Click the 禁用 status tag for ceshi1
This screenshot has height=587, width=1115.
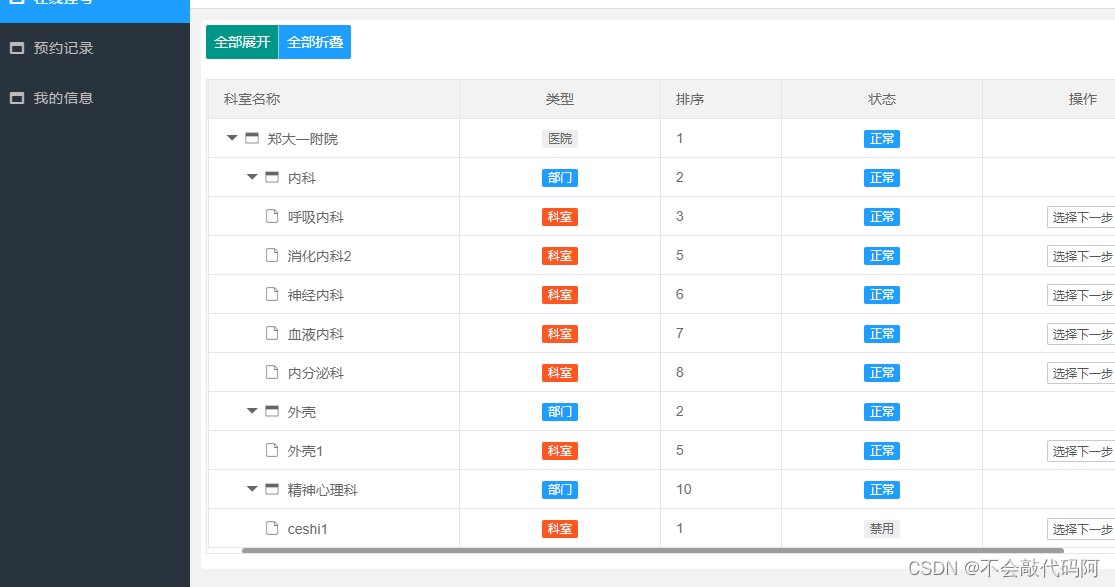[882, 529]
